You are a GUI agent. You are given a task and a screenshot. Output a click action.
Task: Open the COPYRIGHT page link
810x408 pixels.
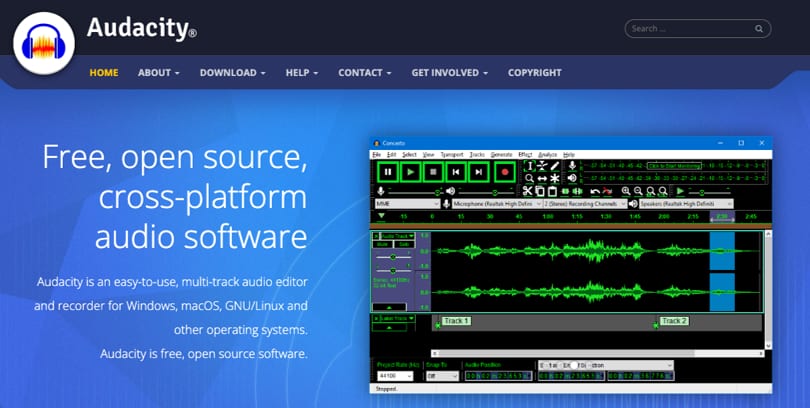535,73
